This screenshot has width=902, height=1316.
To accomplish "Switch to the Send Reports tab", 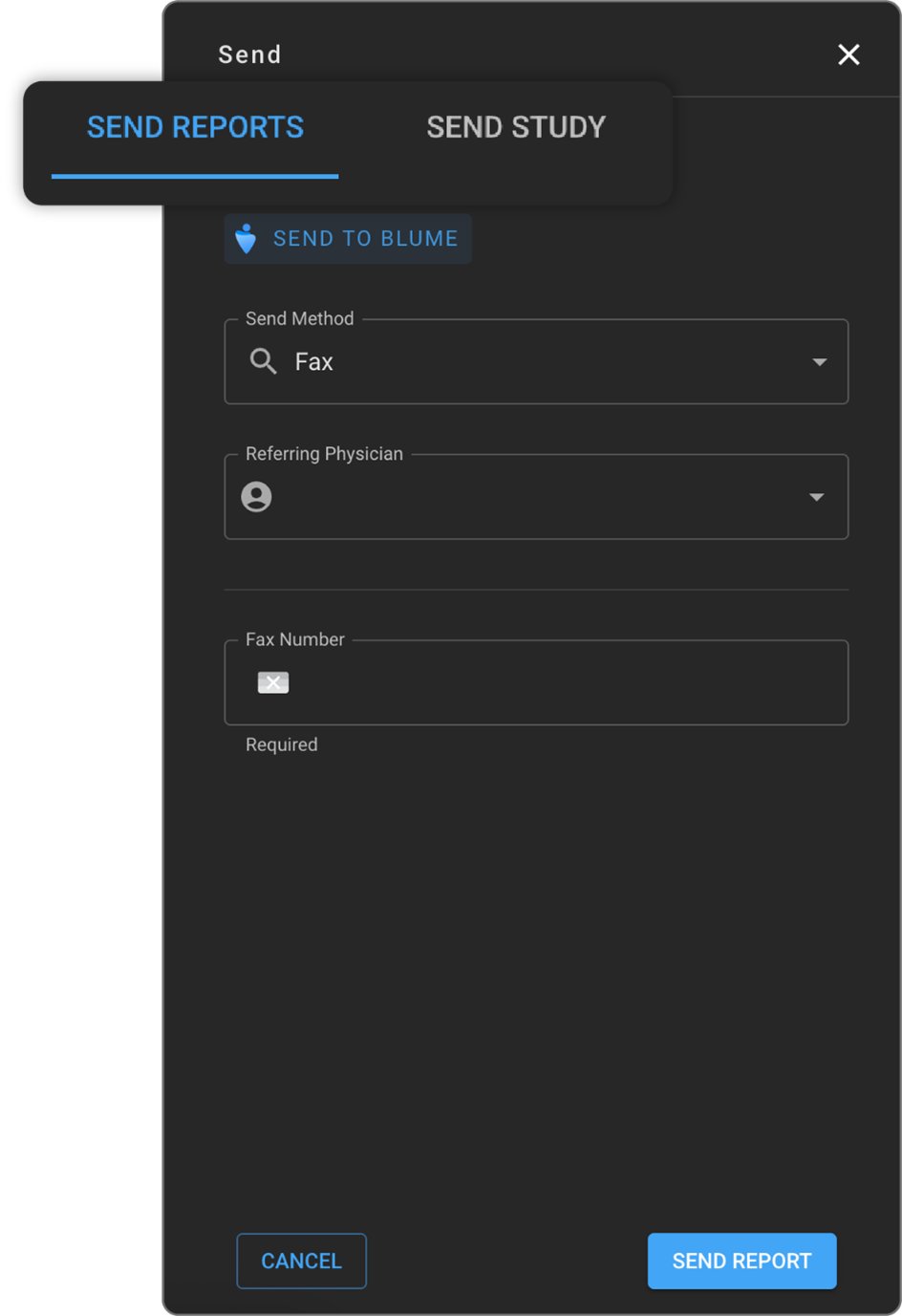I will click(x=195, y=127).
